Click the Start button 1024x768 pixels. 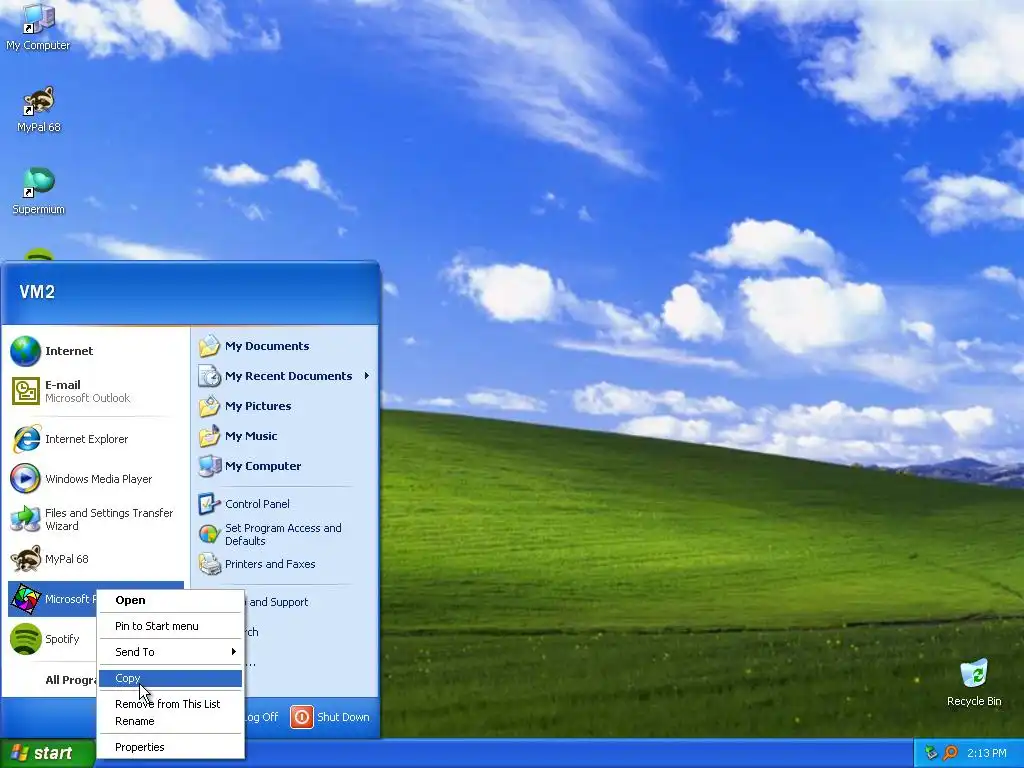(x=47, y=753)
